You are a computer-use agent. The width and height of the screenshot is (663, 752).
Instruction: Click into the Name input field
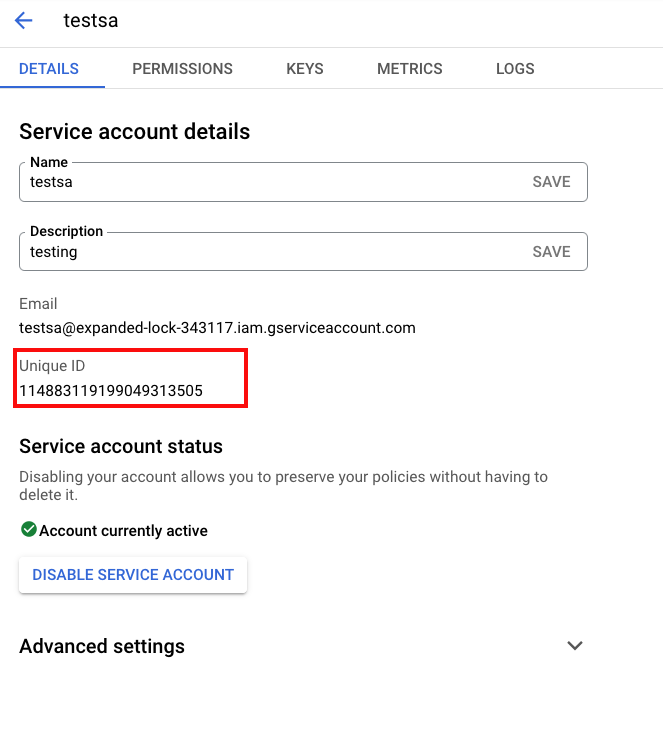270,182
